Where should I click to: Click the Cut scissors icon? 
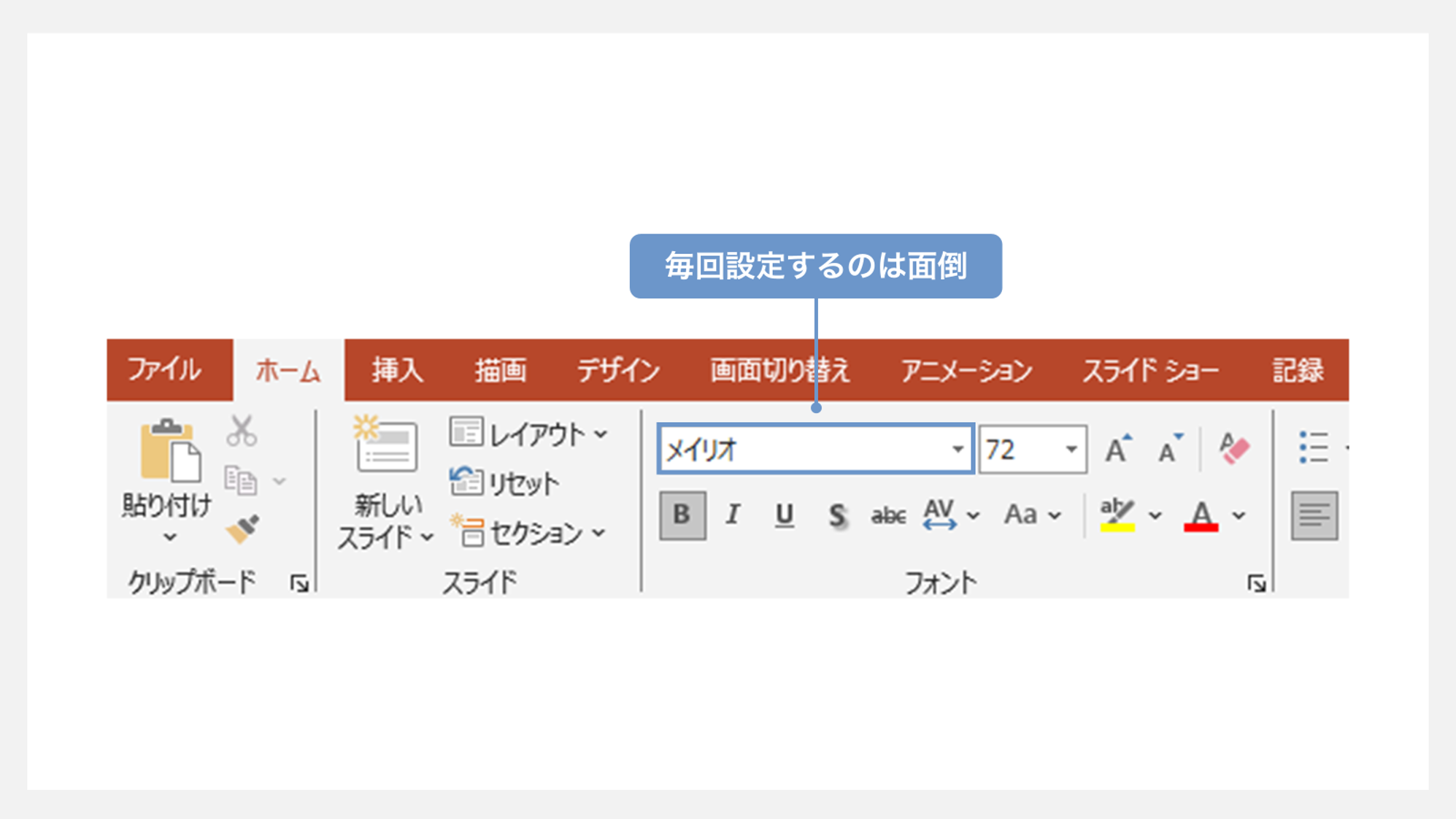tap(241, 431)
